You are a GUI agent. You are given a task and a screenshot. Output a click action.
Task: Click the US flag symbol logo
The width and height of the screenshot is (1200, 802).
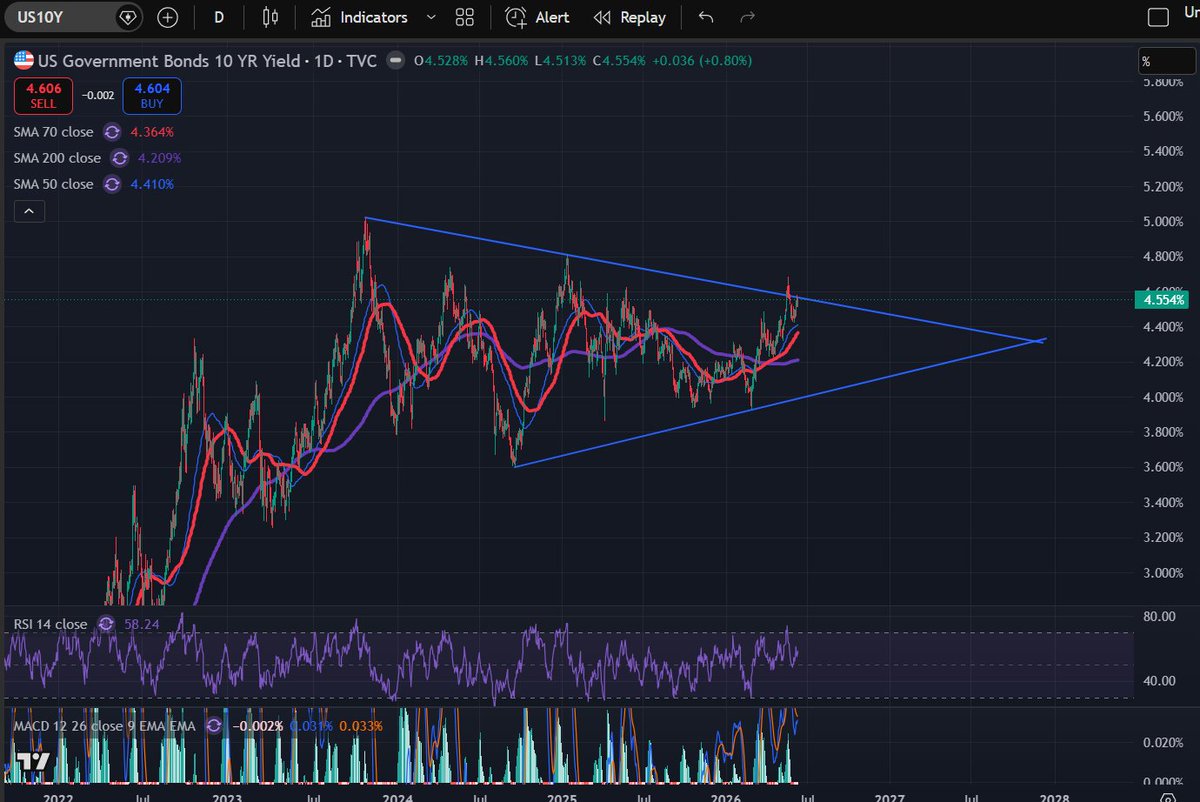[x=23, y=61]
